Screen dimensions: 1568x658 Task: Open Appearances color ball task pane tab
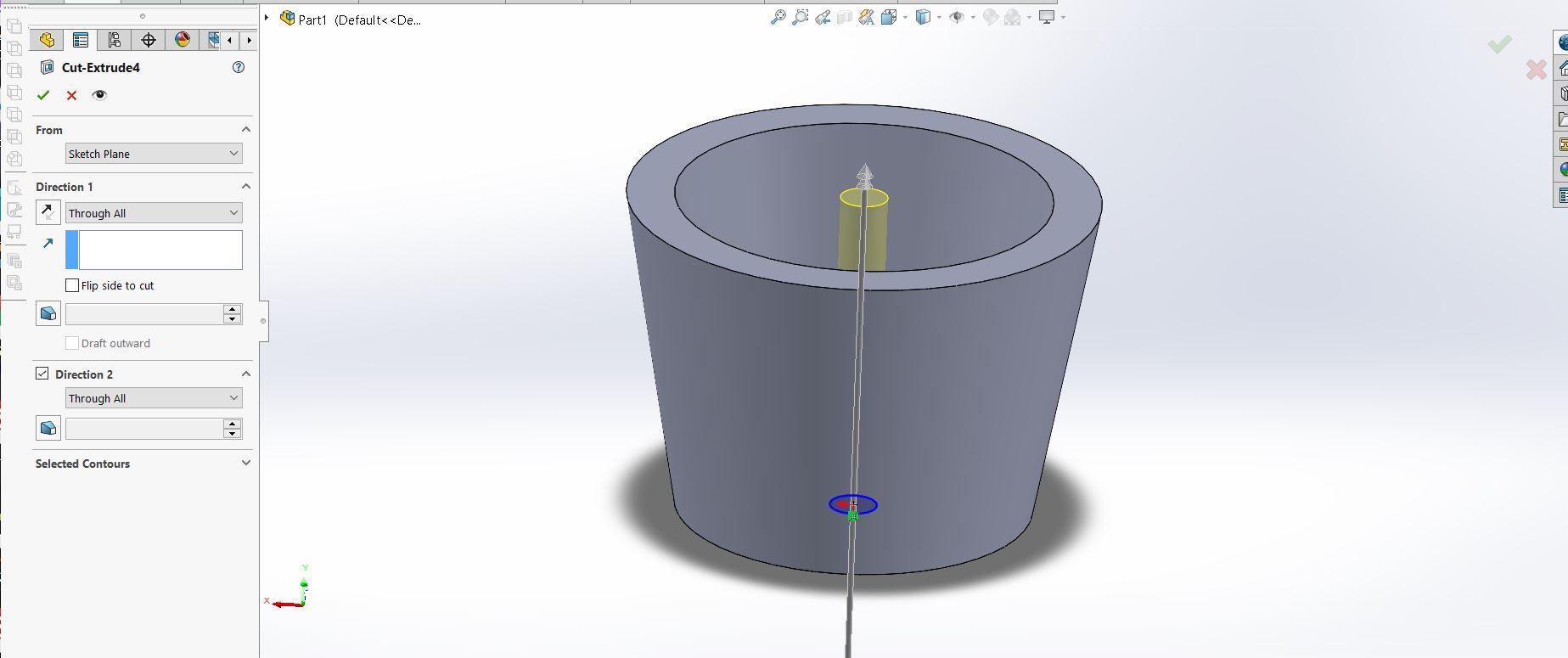[1562, 170]
